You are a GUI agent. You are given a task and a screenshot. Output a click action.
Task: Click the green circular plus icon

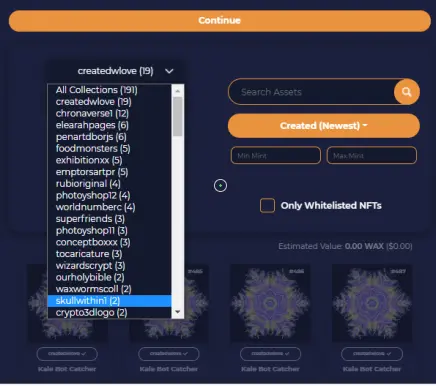220,186
